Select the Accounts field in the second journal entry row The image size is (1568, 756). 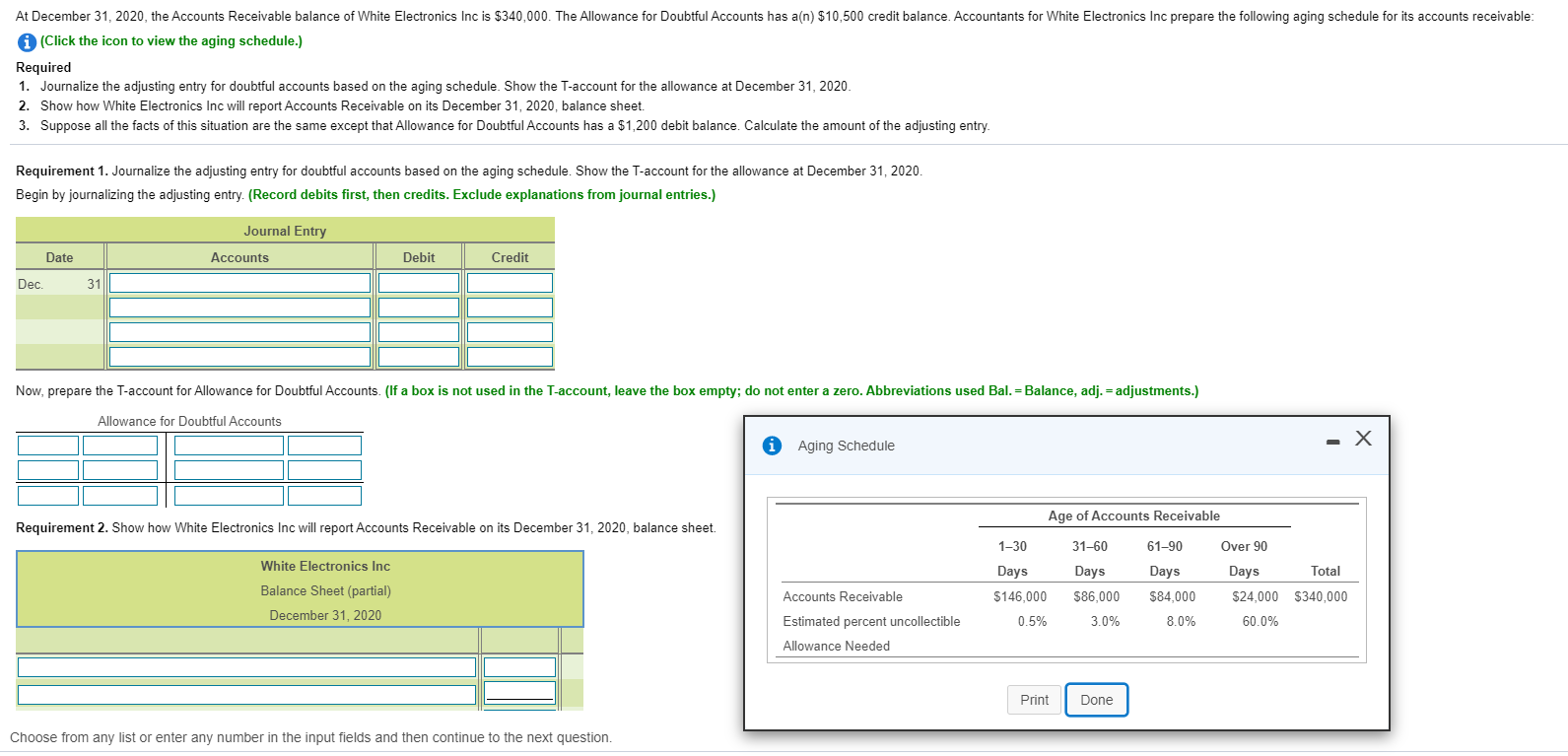tap(239, 308)
